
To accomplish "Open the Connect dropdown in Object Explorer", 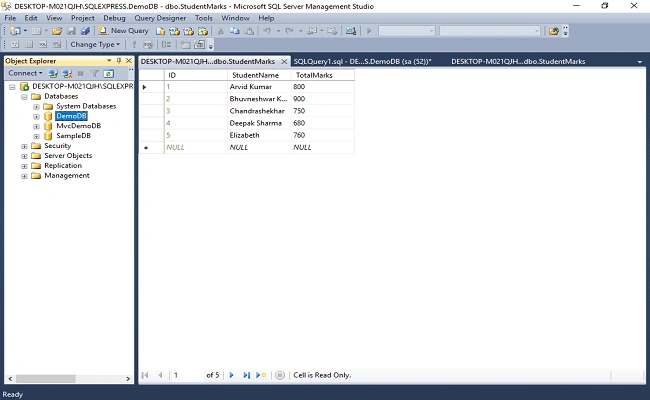I will pyautogui.click(x=25, y=73).
